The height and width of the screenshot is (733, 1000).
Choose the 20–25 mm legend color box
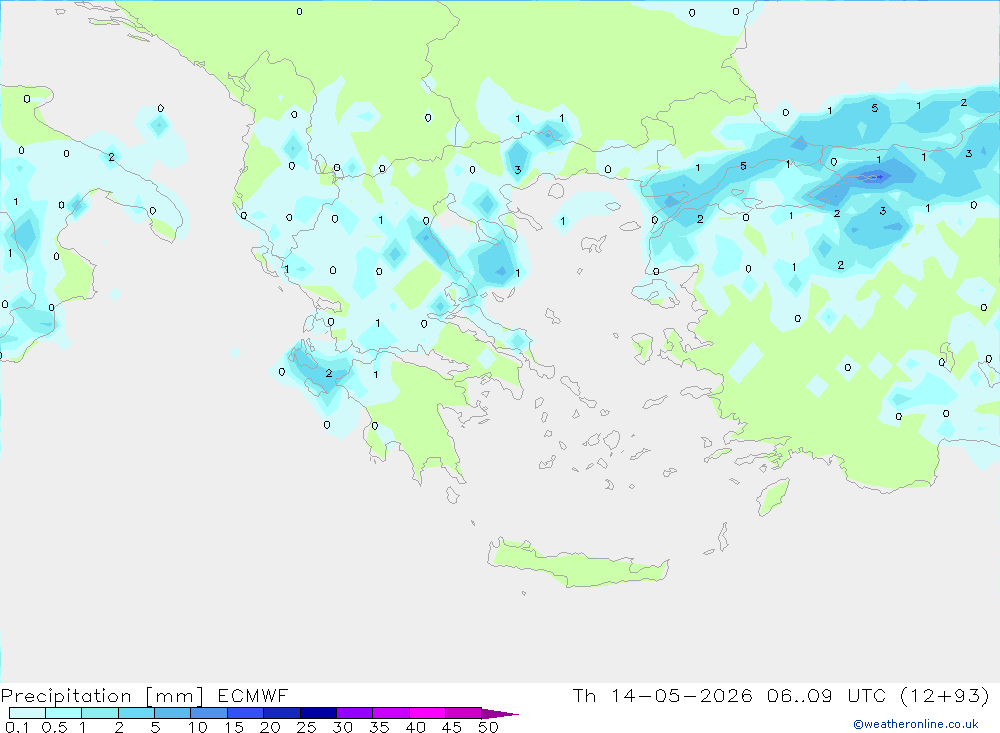[282, 713]
